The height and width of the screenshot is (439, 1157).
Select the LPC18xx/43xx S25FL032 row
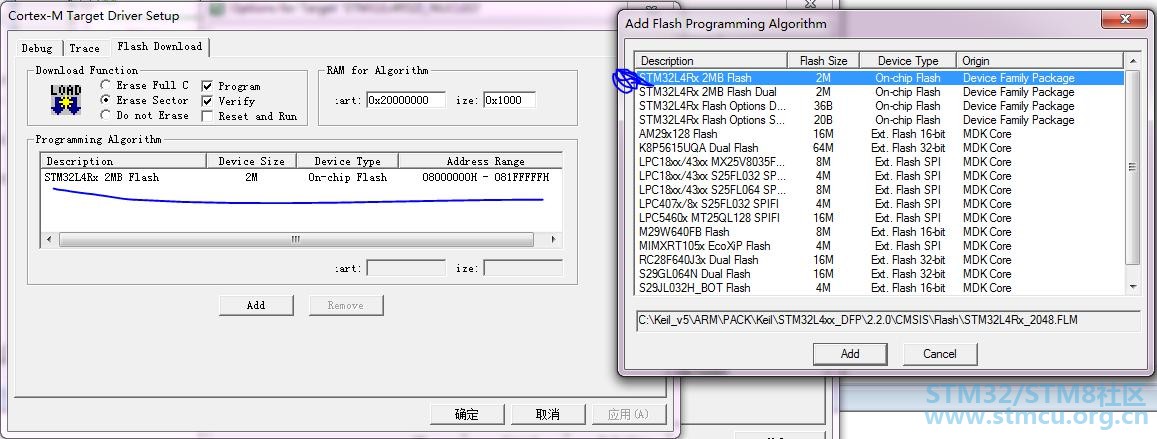click(x=880, y=176)
